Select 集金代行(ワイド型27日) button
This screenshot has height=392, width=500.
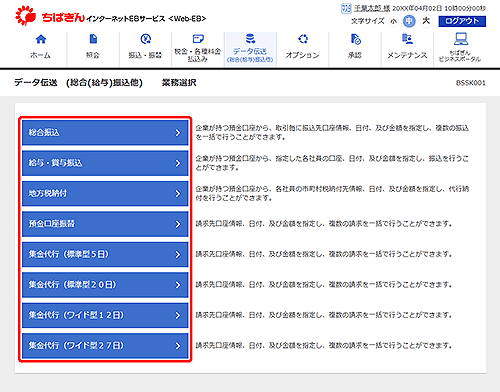[x=105, y=346]
